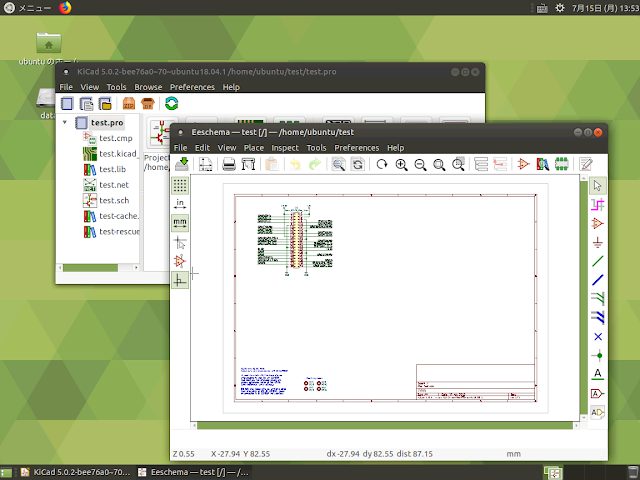Open the Find tool in Eeschema

(x=338, y=164)
